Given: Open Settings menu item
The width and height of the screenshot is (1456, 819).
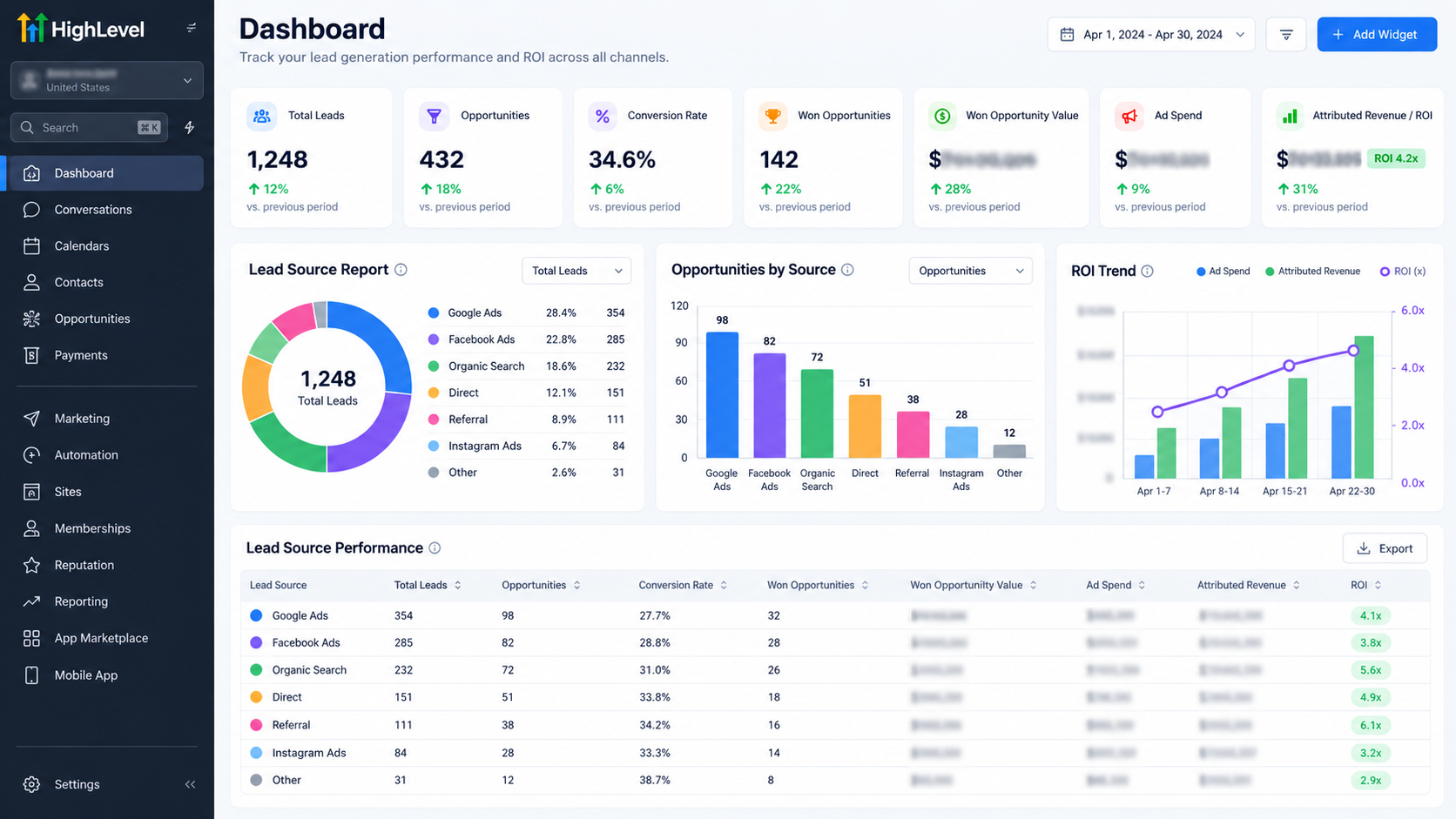Looking at the screenshot, I should (77, 784).
